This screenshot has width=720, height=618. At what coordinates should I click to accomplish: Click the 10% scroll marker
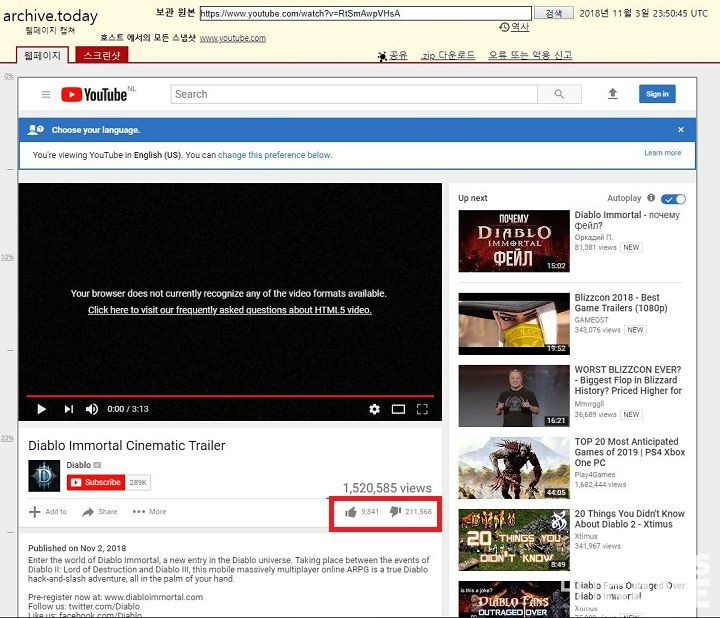(7, 257)
